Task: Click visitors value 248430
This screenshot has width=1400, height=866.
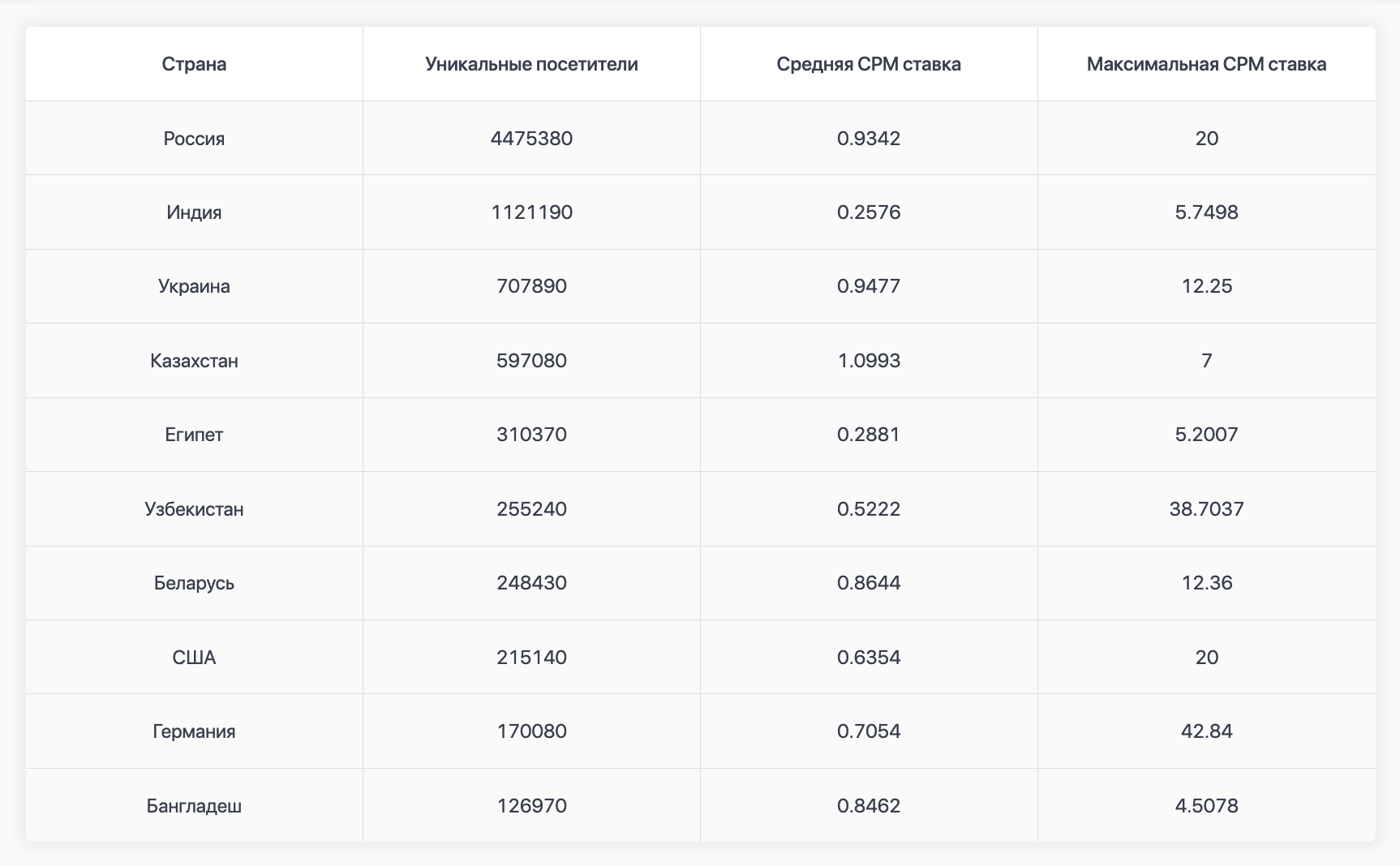Action: coord(531,583)
